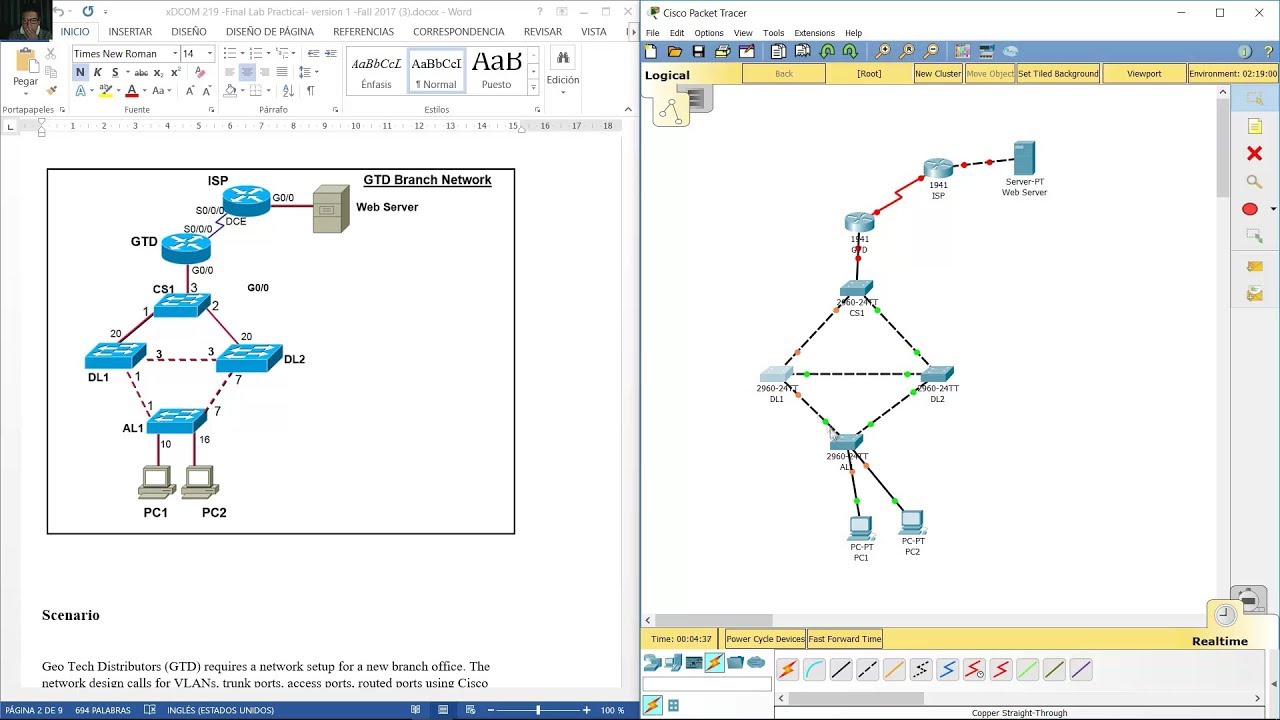Click Fast Forward Time button
This screenshot has width=1280, height=720.
pos(845,639)
